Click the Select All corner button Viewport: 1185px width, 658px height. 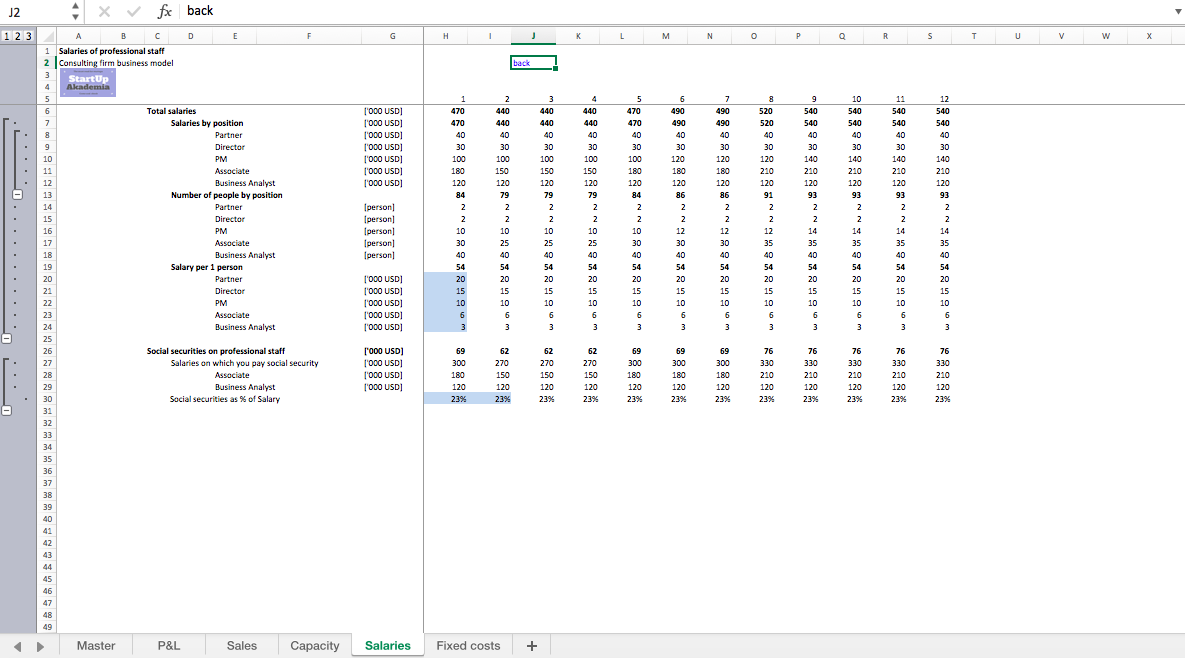(48, 35)
